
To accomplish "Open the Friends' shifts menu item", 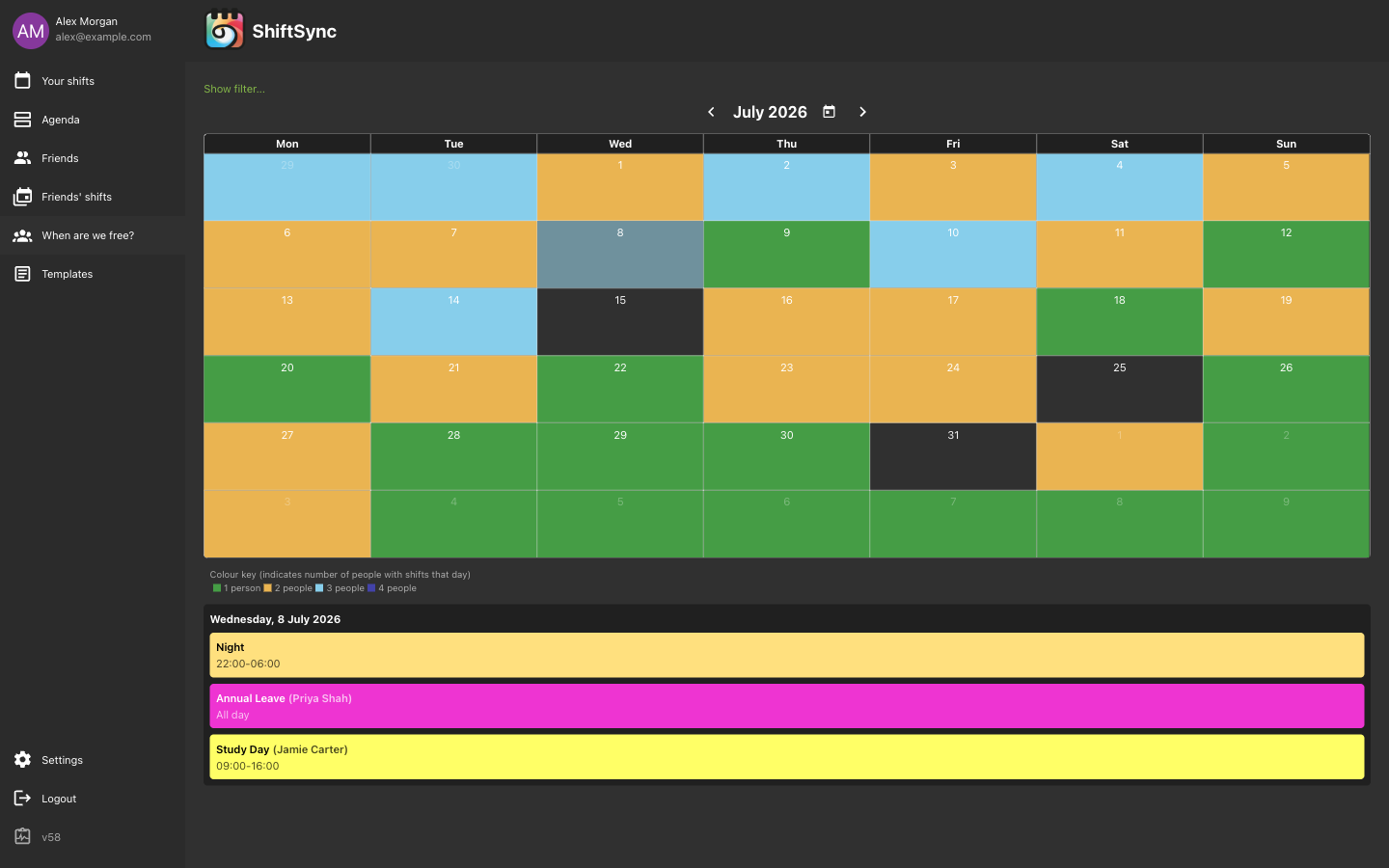I will click(93, 197).
